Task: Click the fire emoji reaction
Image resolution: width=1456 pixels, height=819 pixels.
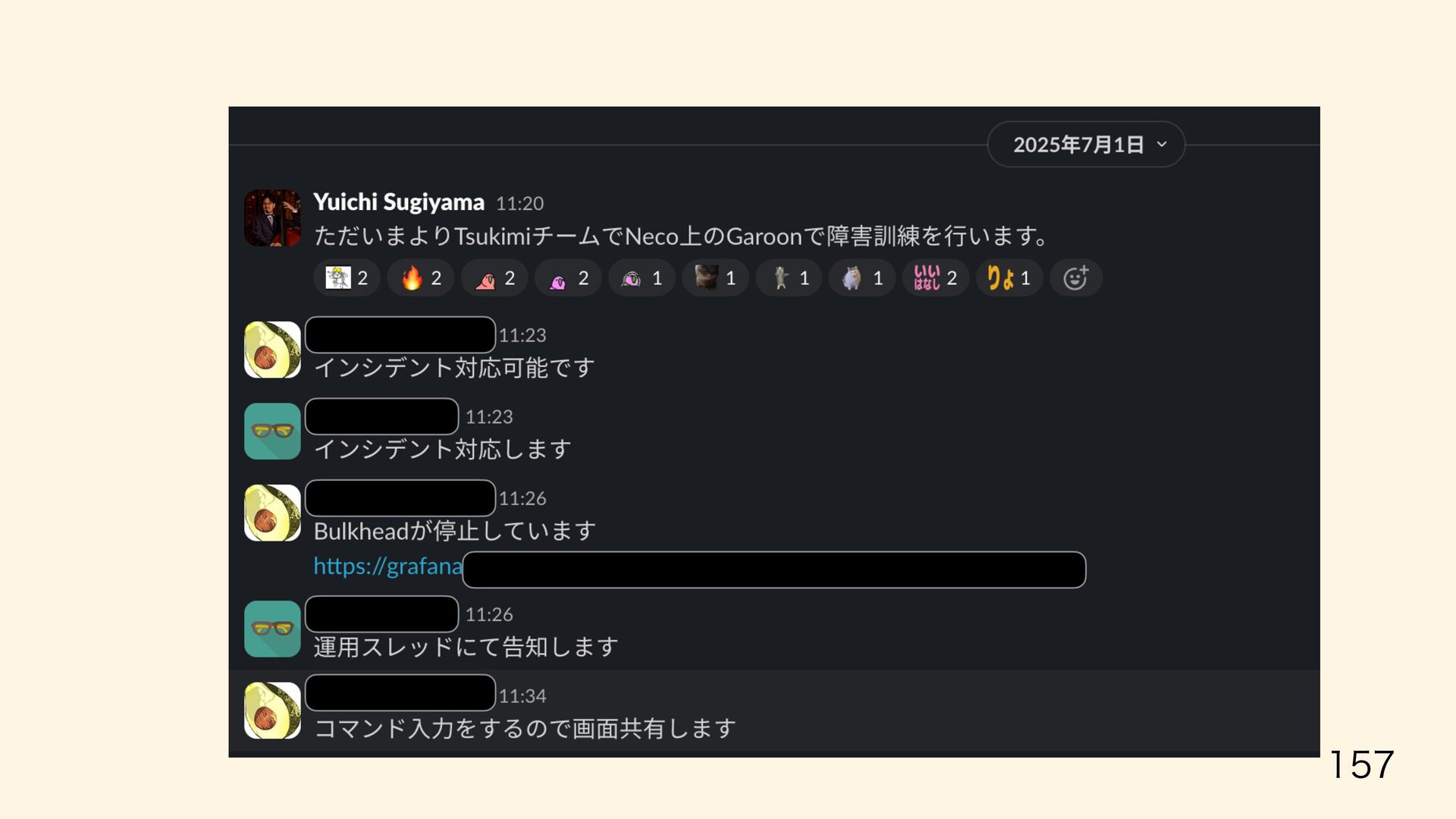Action: click(421, 278)
